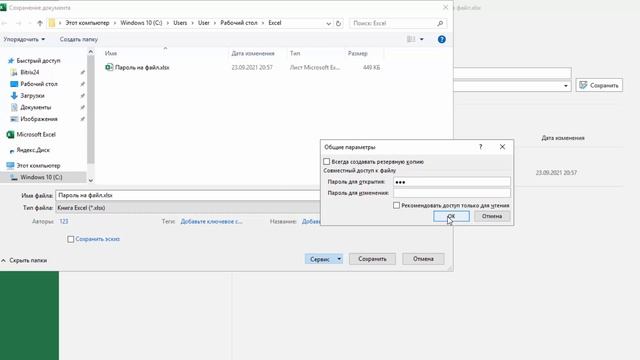The image size is (640, 360).
Task: Open the Упорядочить menu
Action: pyautogui.click(x=24, y=40)
